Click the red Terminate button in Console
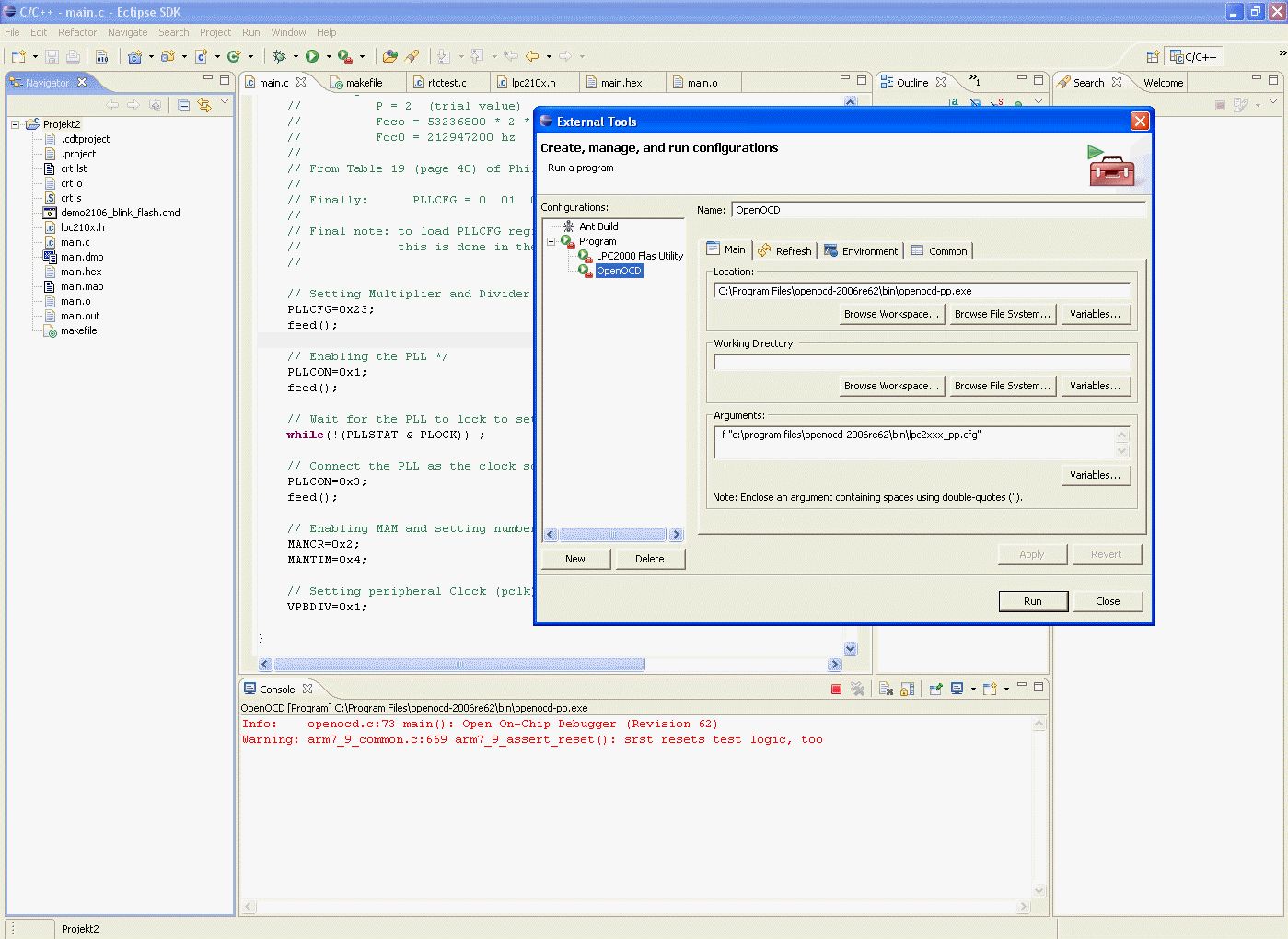This screenshot has height=939, width=1288. tap(836, 689)
